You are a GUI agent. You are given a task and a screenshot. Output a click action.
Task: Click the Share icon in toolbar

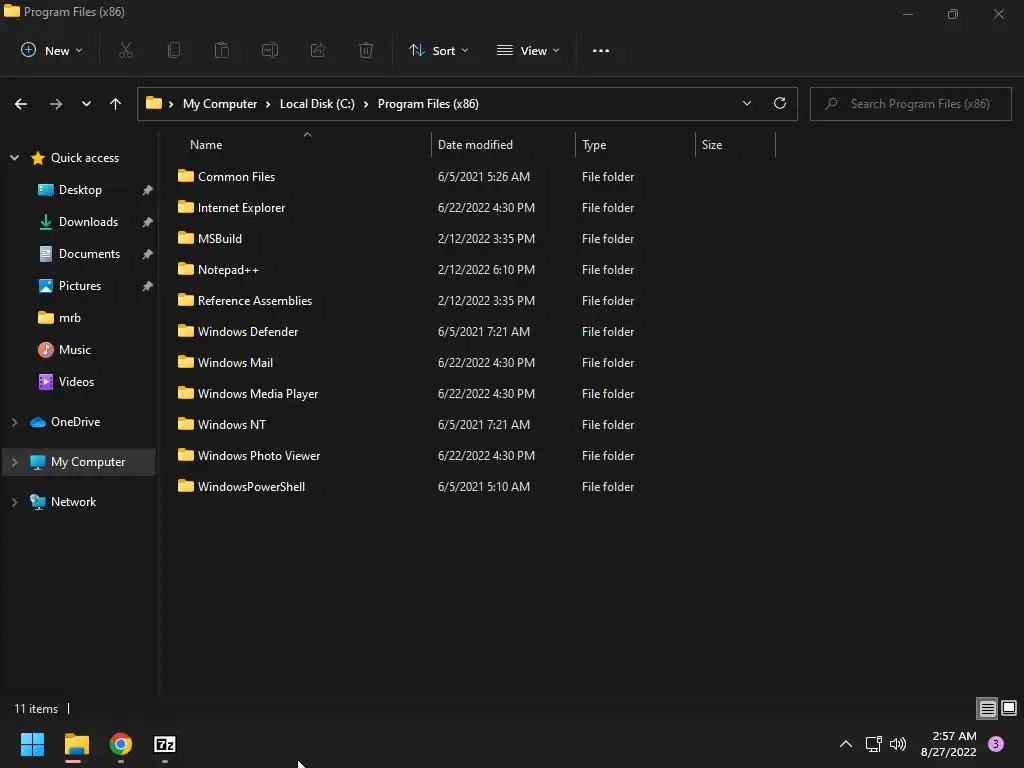point(318,50)
